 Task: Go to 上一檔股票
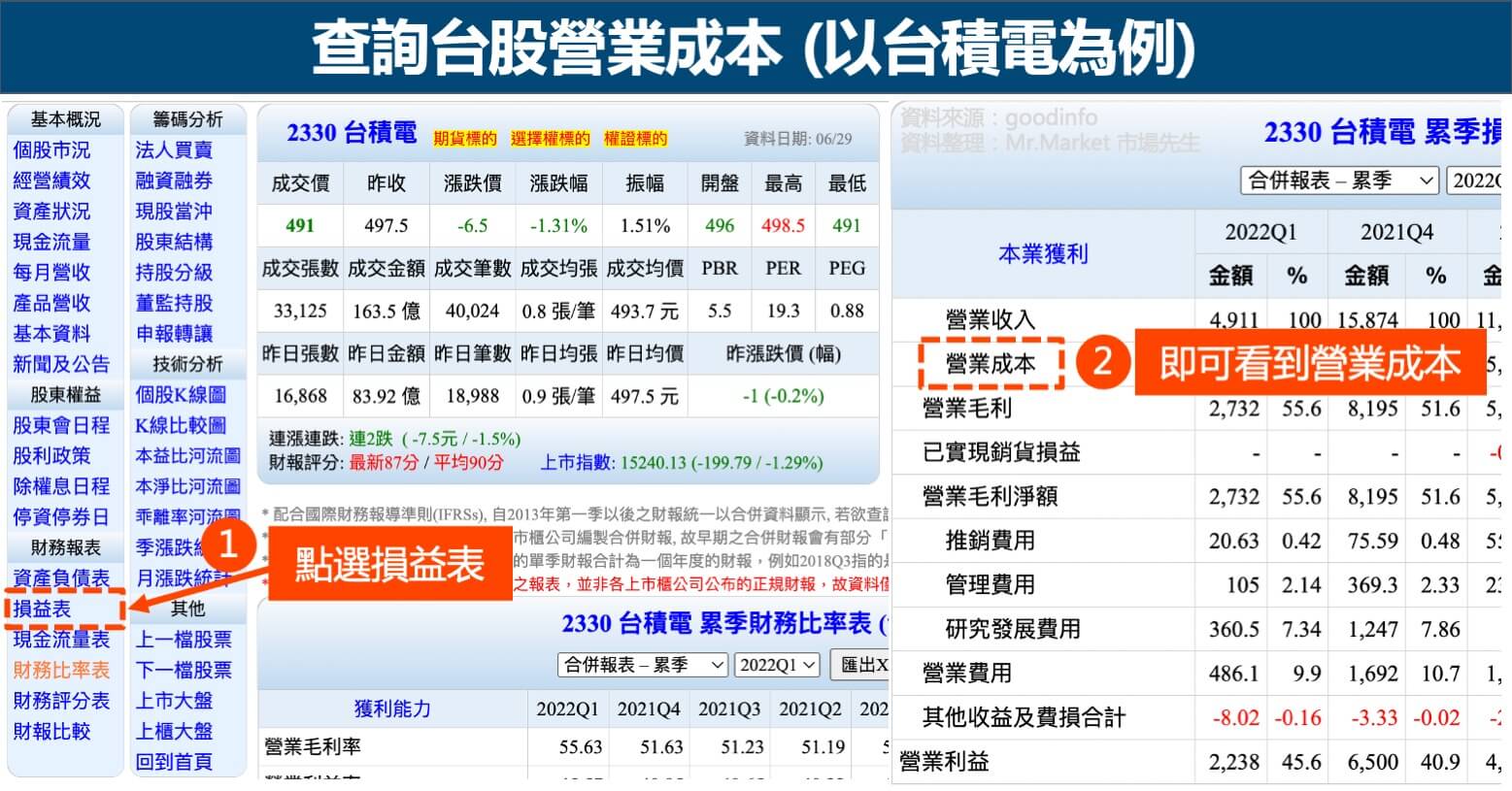[x=184, y=640]
